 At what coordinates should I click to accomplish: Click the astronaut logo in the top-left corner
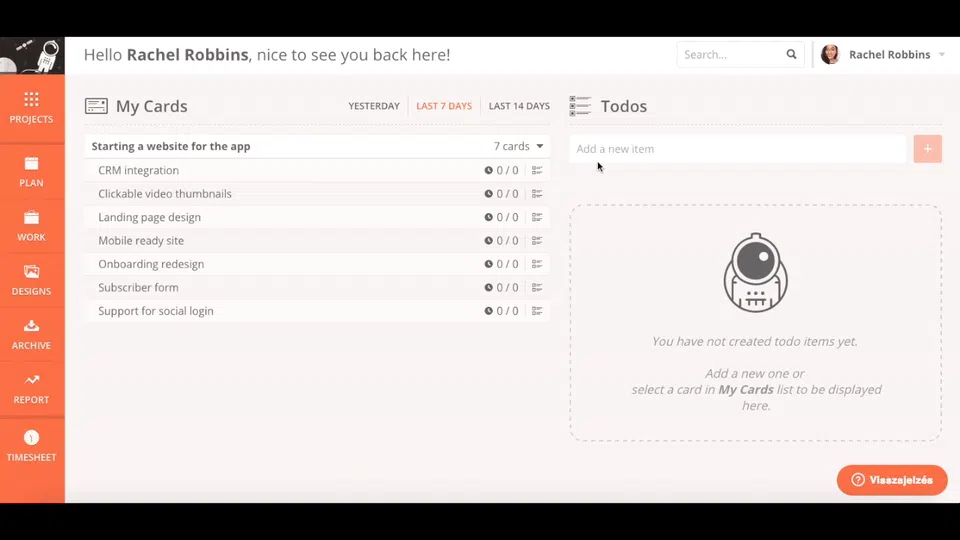pos(32,56)
